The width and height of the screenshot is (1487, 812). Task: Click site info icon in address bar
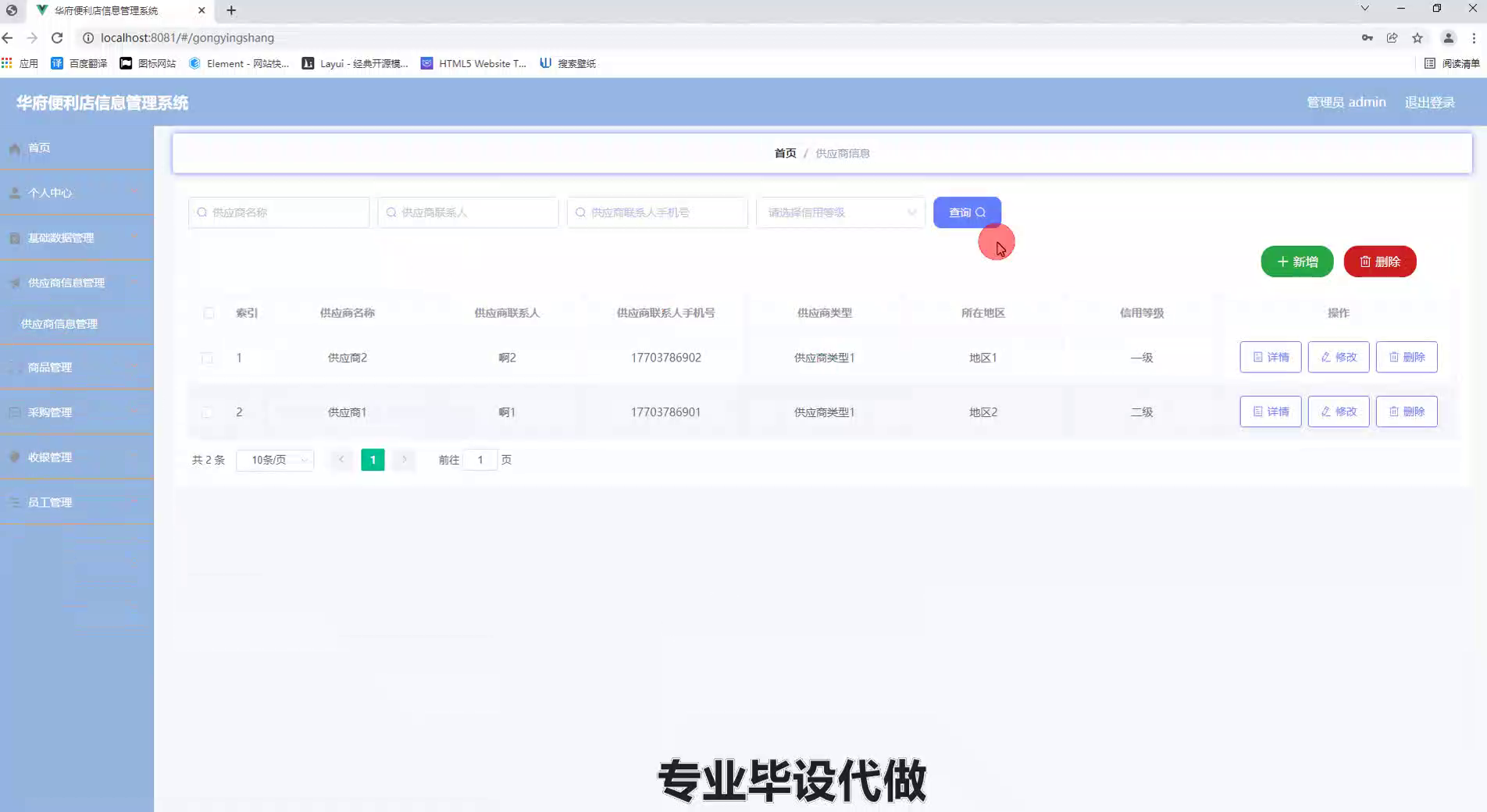(x=88, y=37)
